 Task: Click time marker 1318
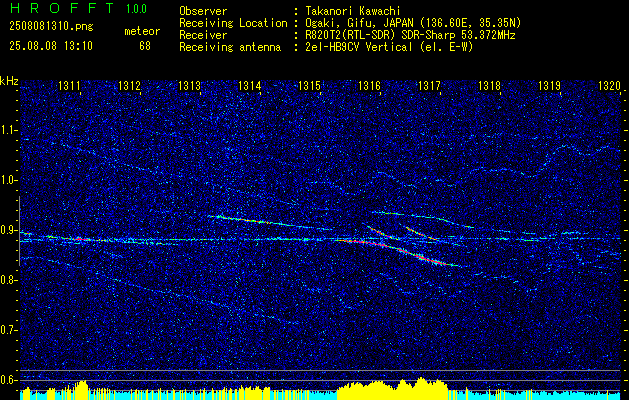[489, 85]
